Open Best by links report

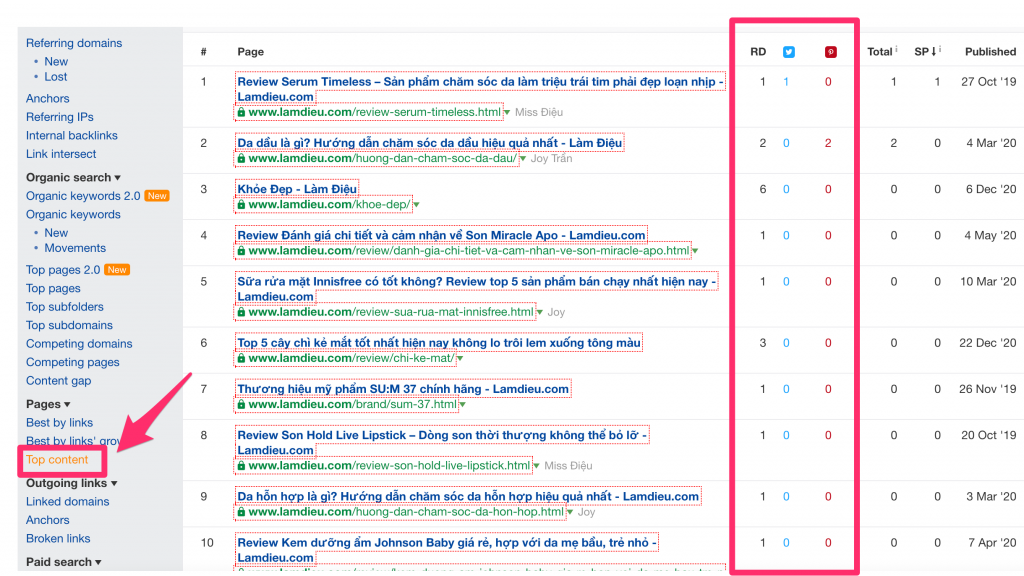click(x=59, y=423)
